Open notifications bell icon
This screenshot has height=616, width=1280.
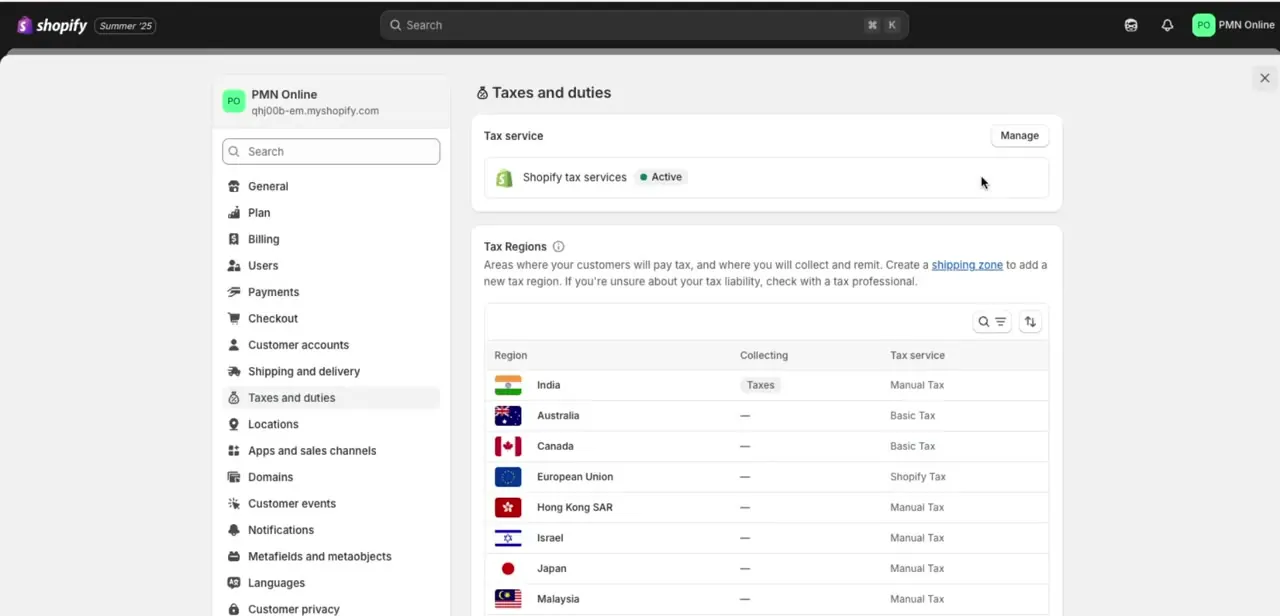(1167, 25)
